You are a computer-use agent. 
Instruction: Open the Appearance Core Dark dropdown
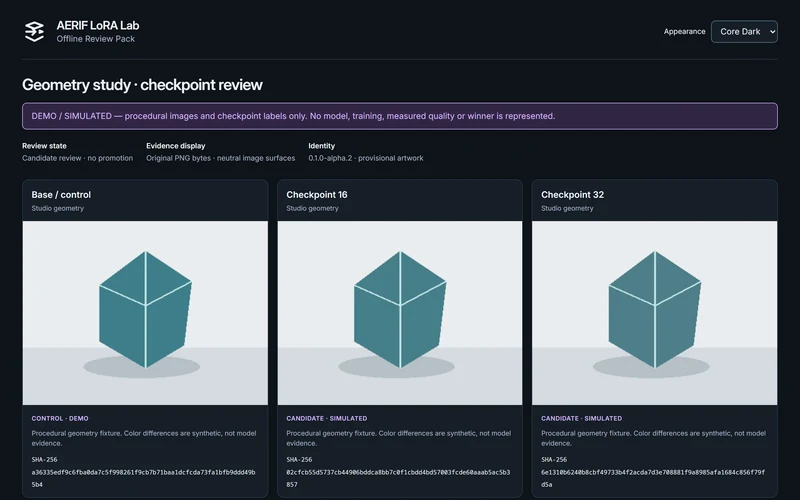[x=744, y=32]
